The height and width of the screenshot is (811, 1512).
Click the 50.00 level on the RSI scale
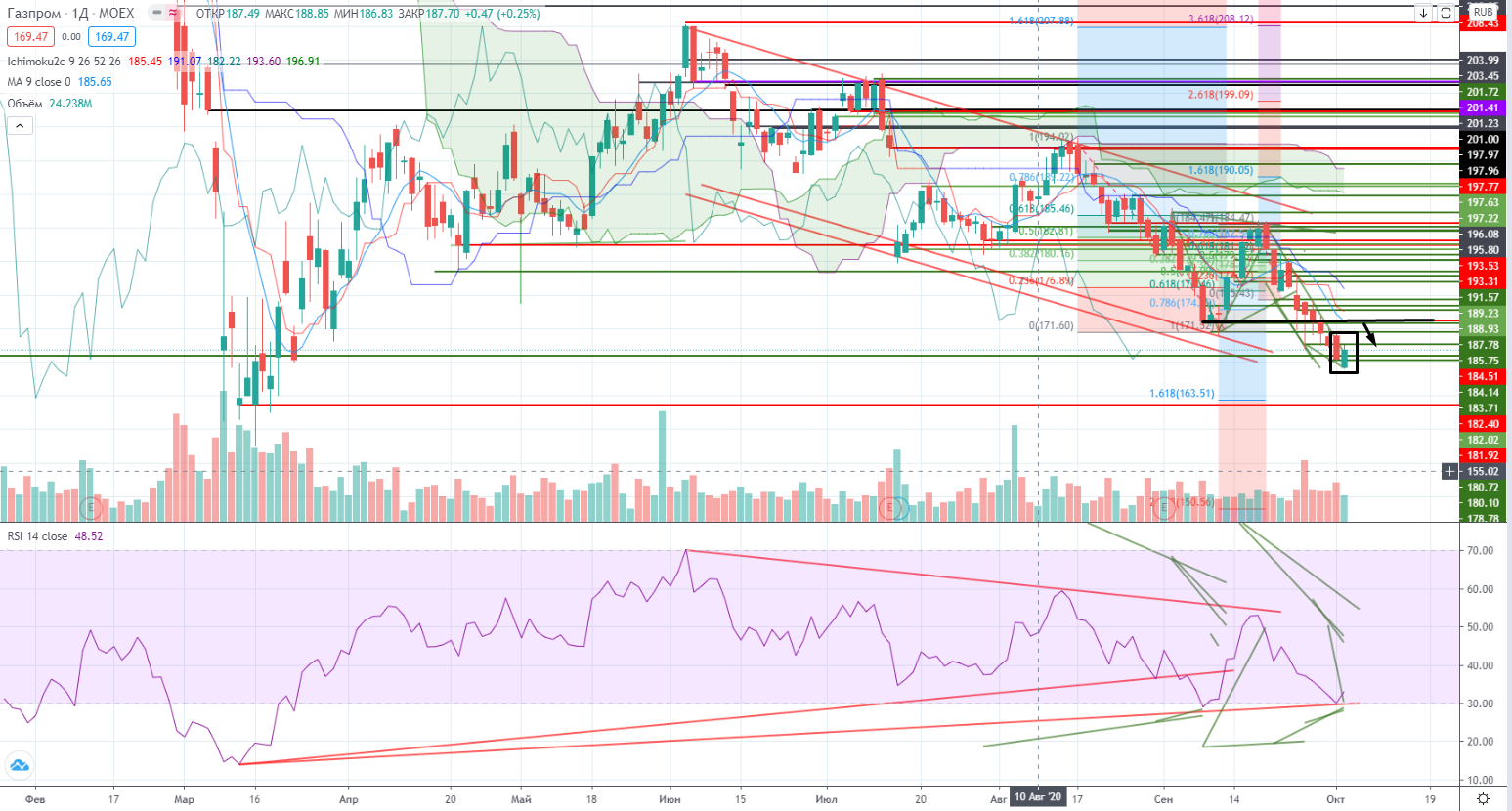(x=1481, y=627)
